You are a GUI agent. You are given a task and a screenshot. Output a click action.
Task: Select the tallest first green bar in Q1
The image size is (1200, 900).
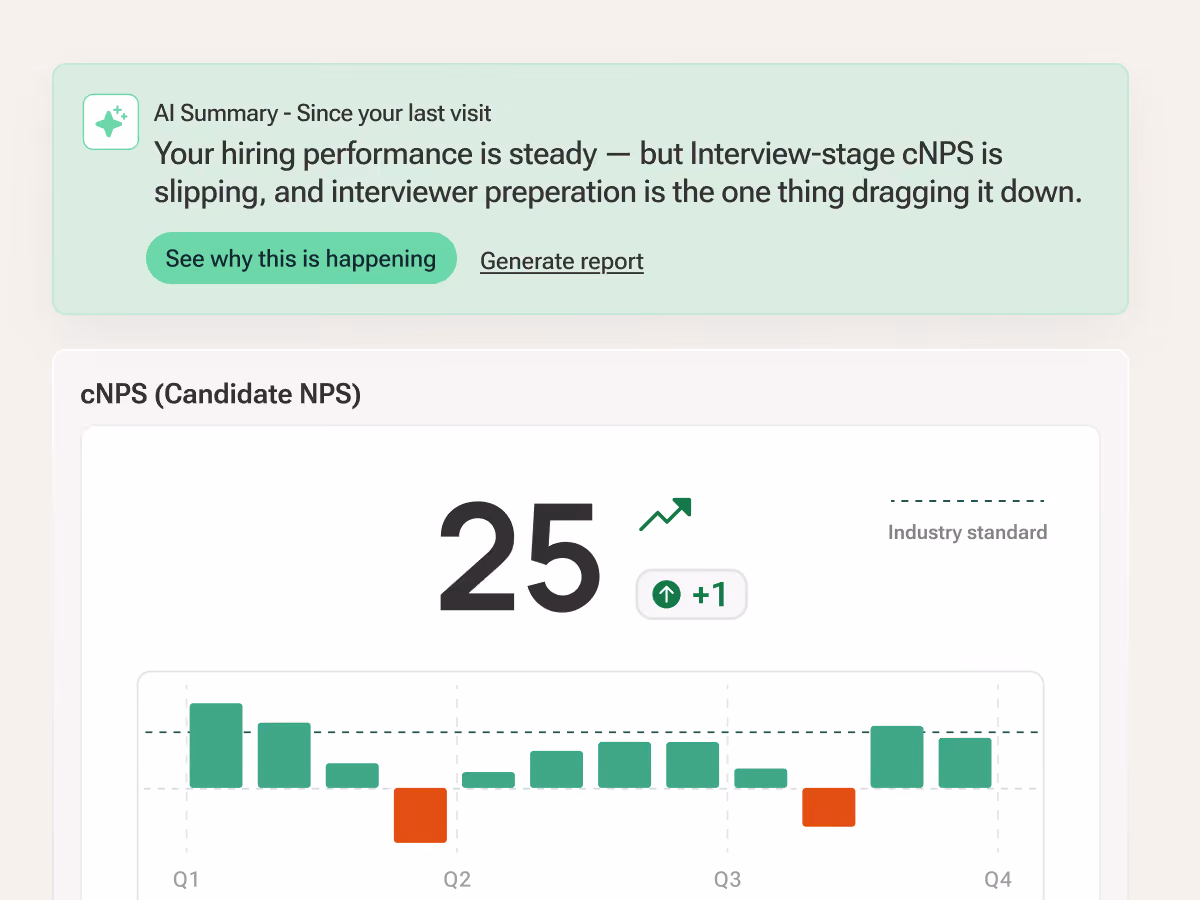[x=216, y=745]
